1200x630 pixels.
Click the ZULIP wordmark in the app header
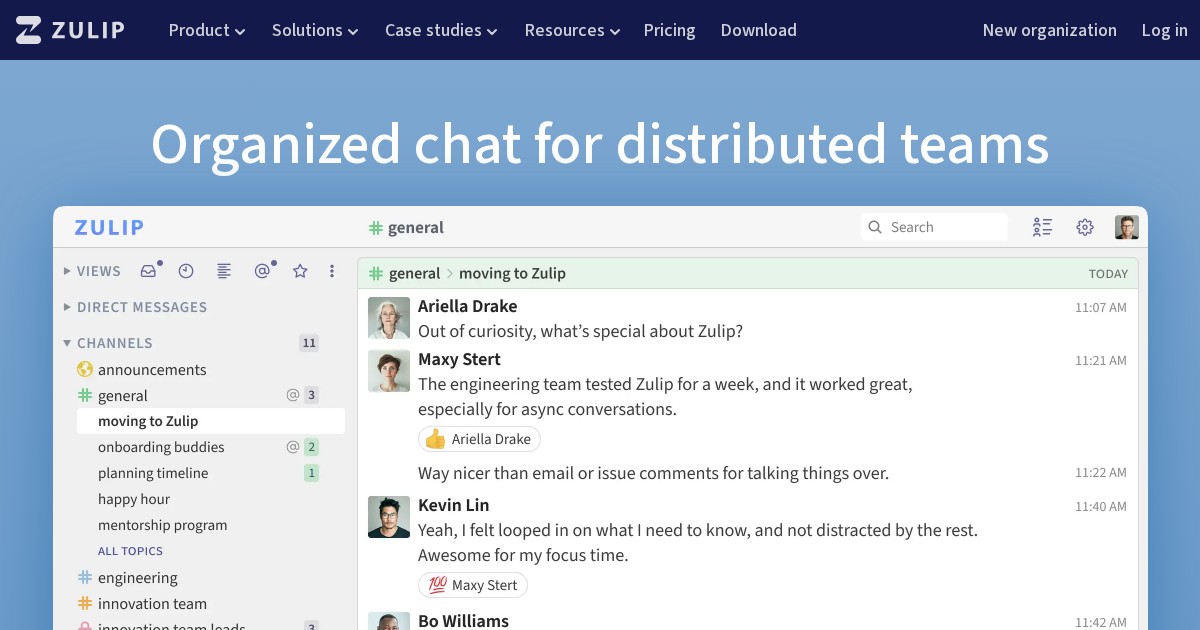(x=109, y=227)
